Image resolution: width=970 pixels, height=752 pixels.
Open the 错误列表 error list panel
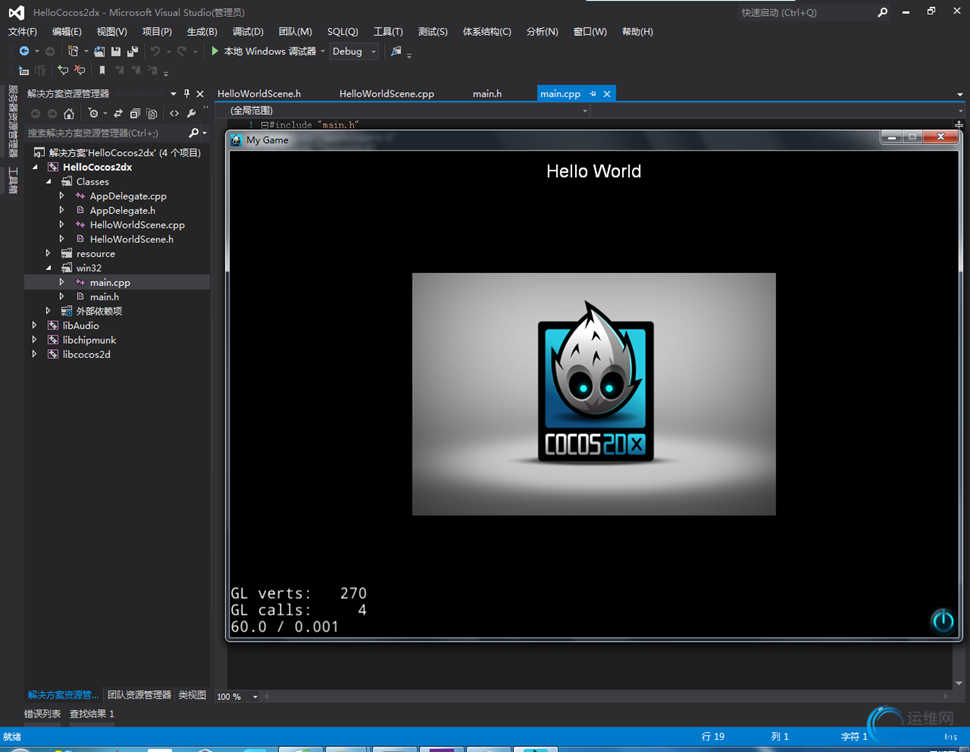point(42,714)
